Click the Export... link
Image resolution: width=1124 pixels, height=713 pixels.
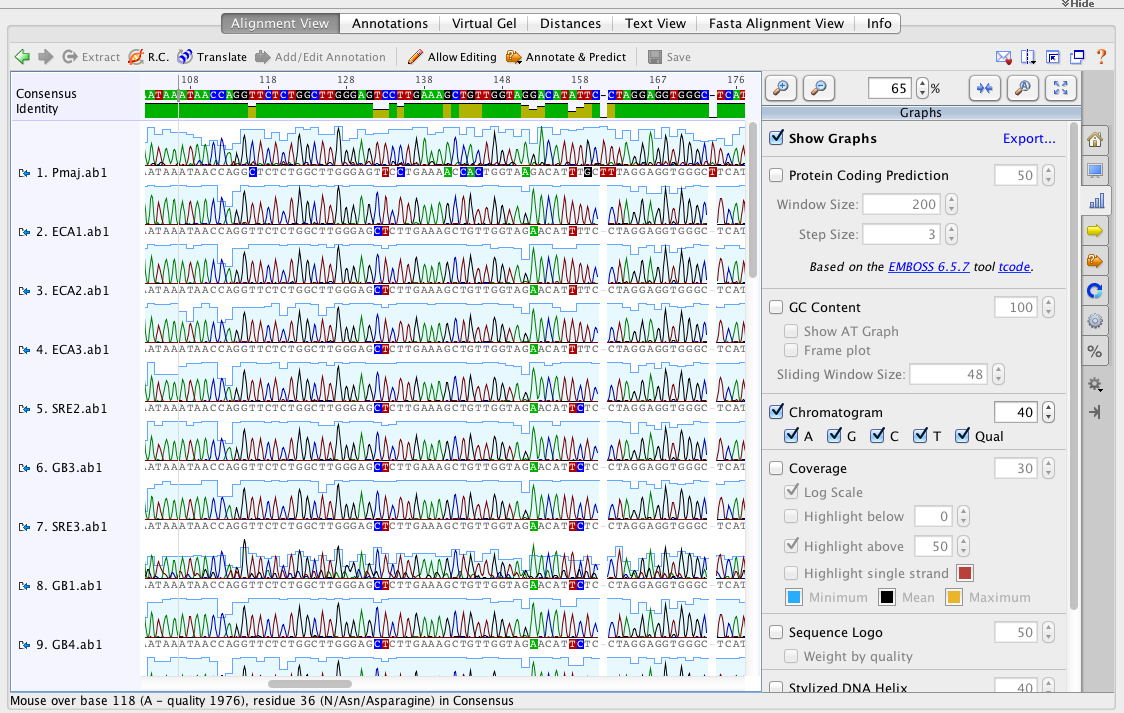coord(1029,138)
